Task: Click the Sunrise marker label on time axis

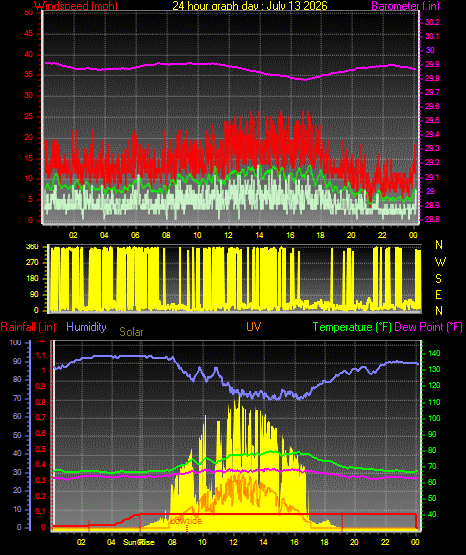Action: [x=139, y=542]
